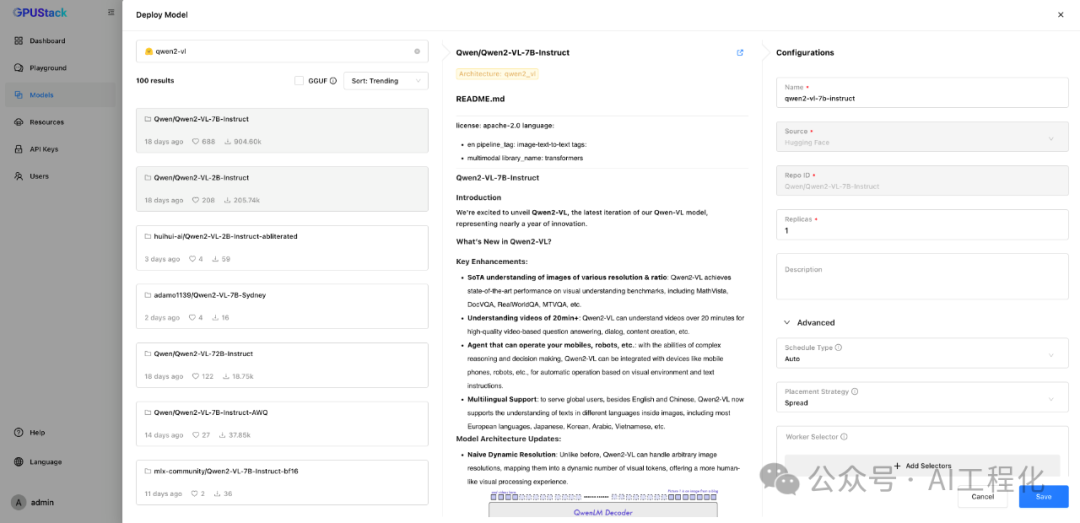Viewport: 1080px width, 523px height.
Task: Click the Cancel button
Action: tap(982, 496)
